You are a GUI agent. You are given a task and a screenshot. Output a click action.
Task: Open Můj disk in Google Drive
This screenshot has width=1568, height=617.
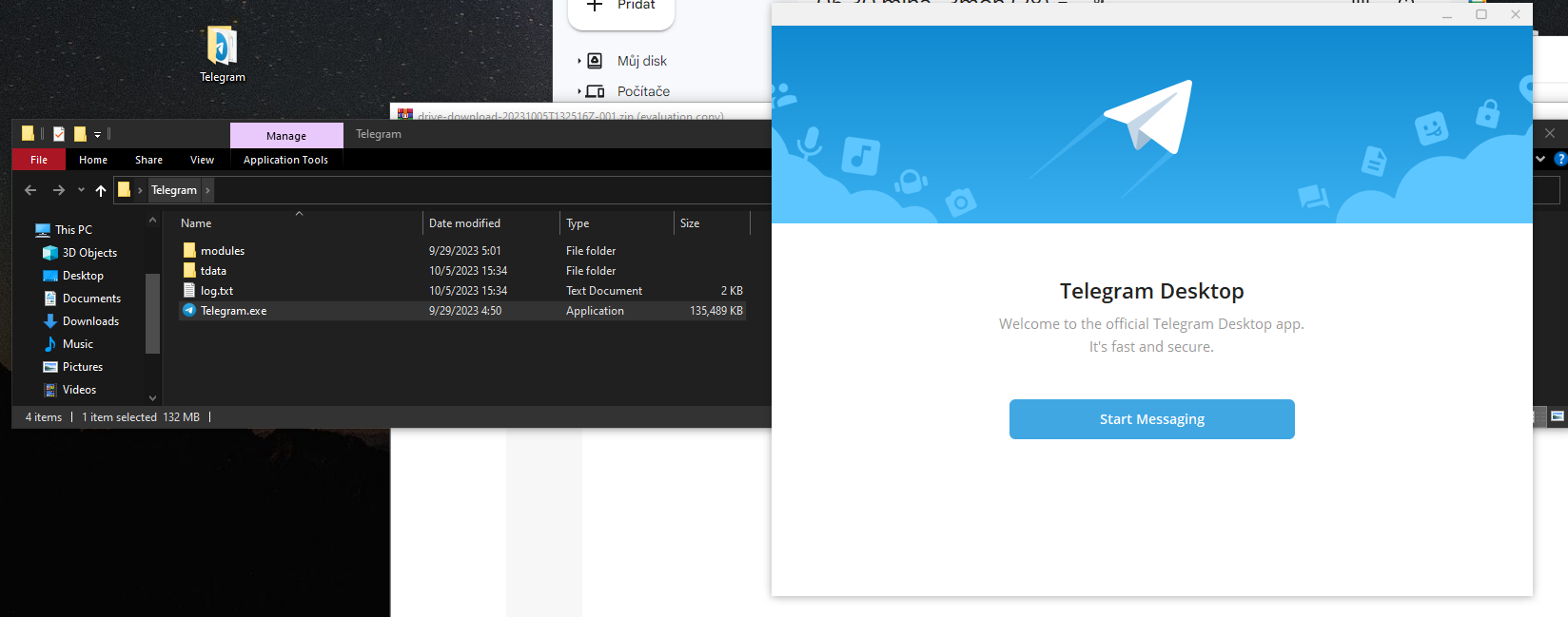tap(642, 61)
